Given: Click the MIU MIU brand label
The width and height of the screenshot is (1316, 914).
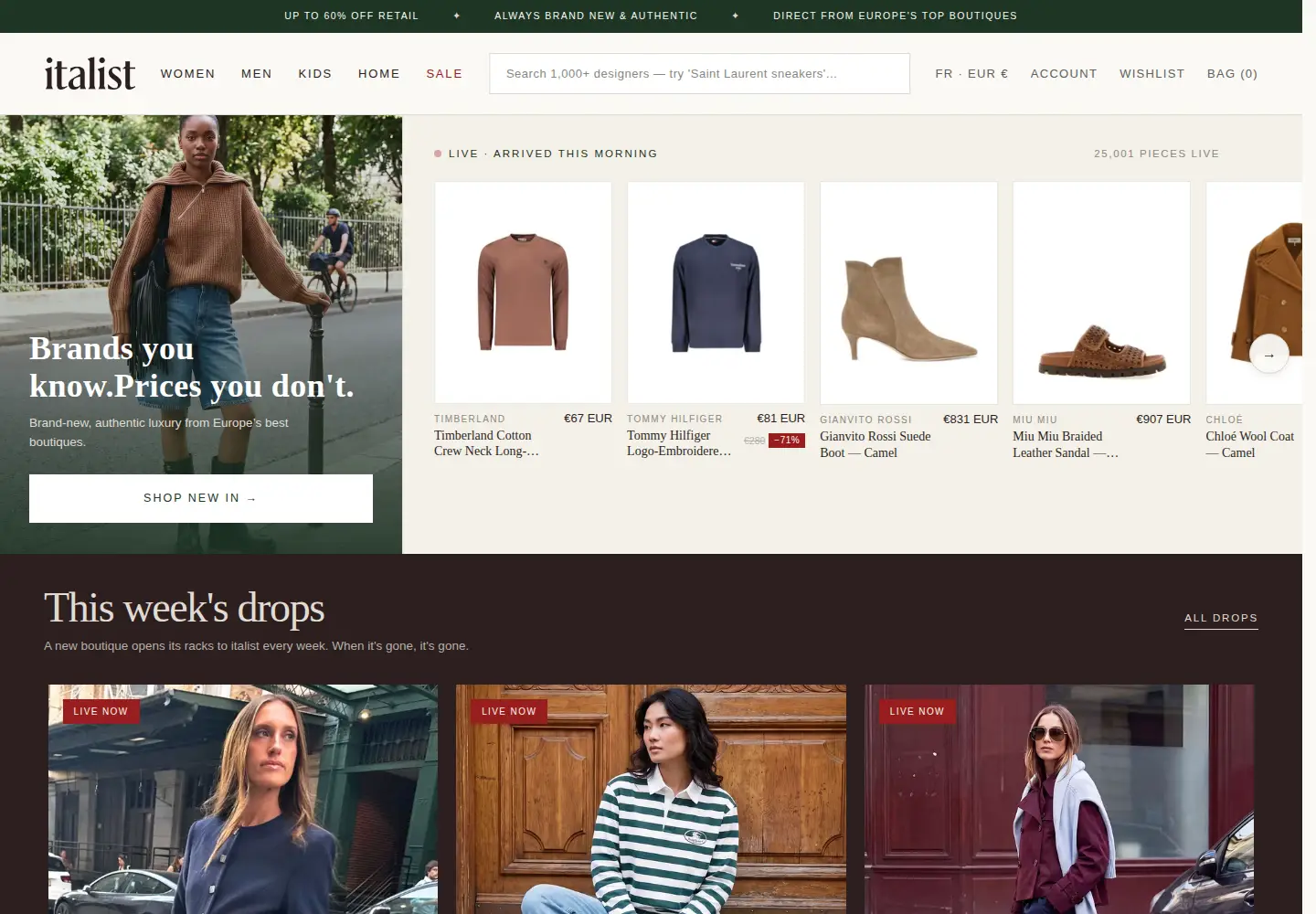Looking at the screenshot, I should click(x=1035, y=420).
